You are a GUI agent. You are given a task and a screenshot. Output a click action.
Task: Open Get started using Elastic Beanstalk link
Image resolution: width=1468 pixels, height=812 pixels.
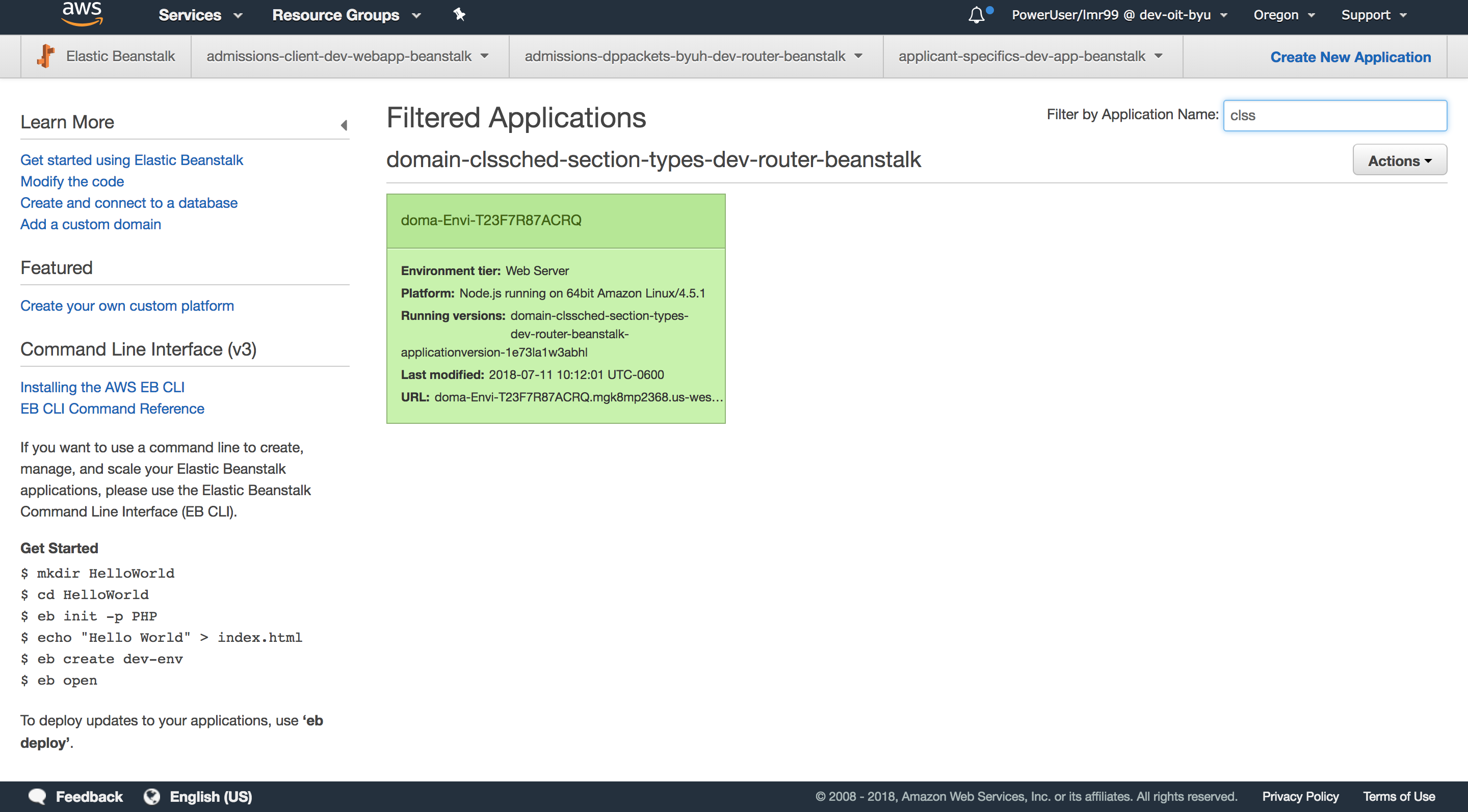[132, 160]
